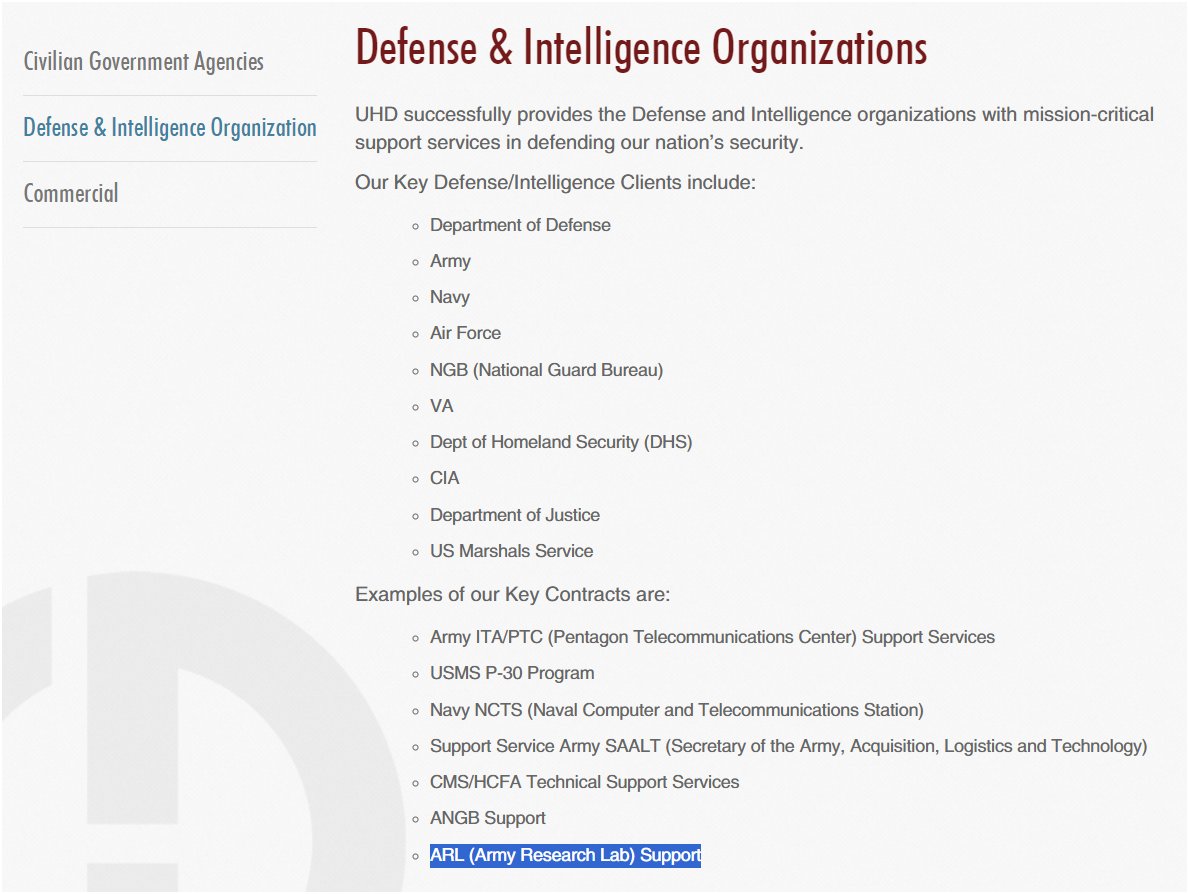The image size is (1189, 894).
Task: Select Defense & Intelligence Organization sidebar item
Action: pyautogui.click(x=169, y=128)
